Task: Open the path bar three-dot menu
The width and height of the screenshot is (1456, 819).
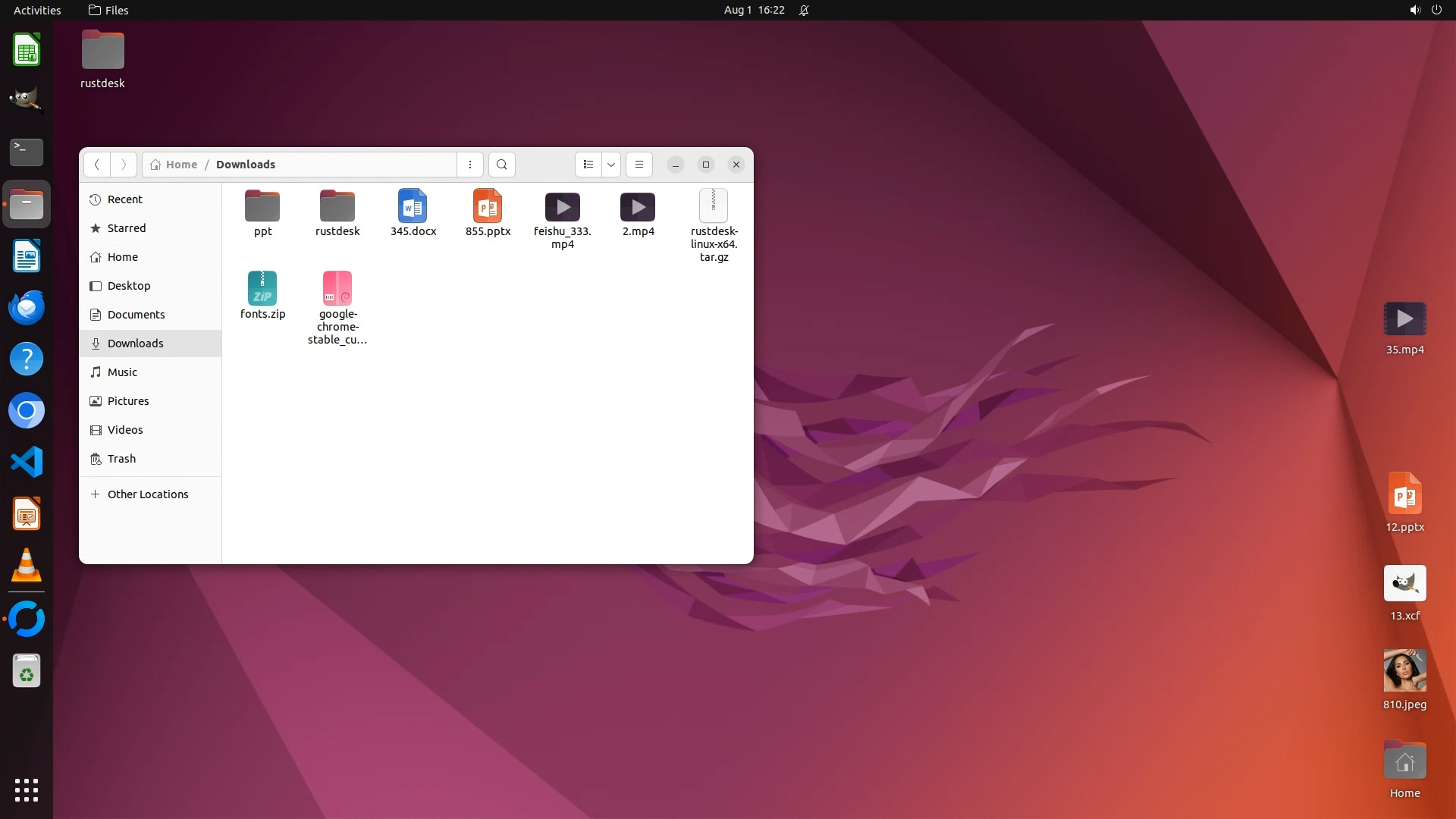Action: point(470,165)
